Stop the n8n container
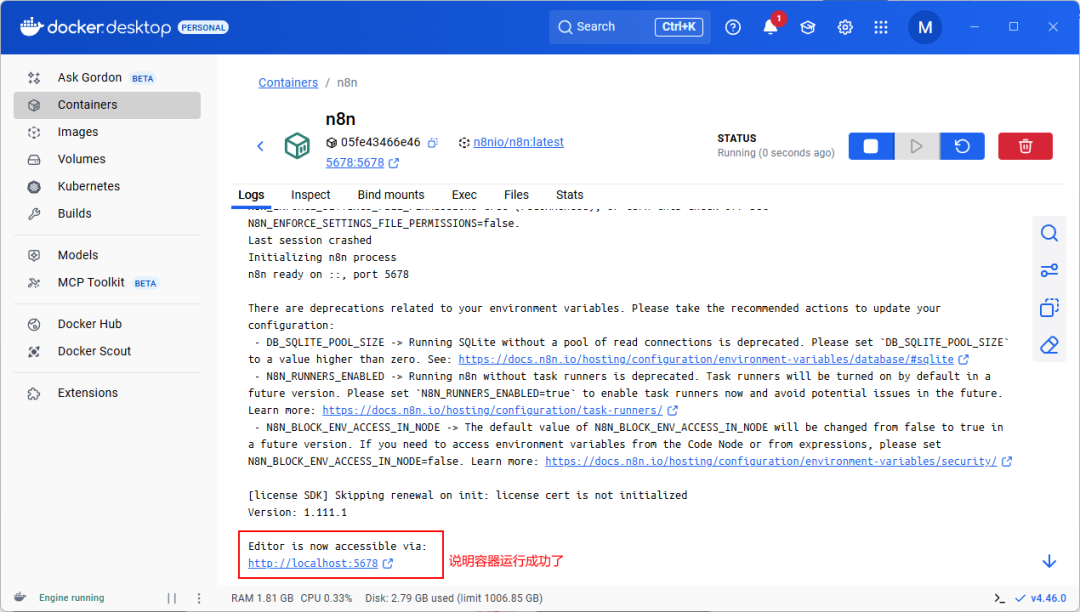The height and width of the screenshot is (612, 1080). (871, 146)
